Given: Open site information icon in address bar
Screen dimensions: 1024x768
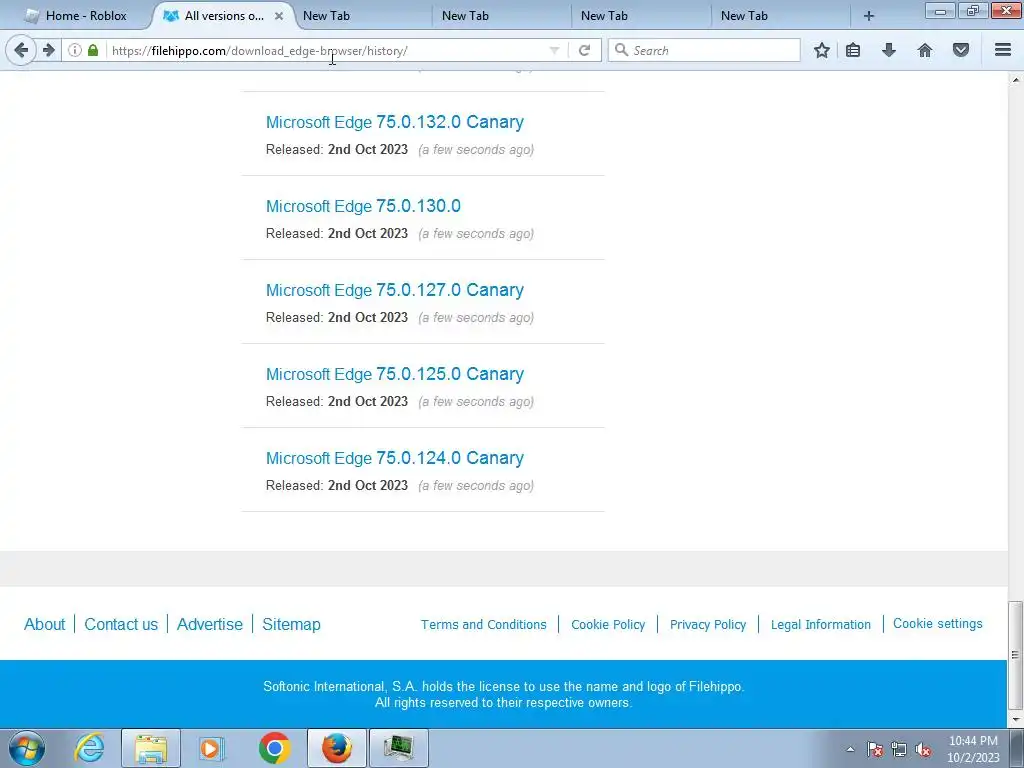Looking at the screenshot, I should (75, 50).
